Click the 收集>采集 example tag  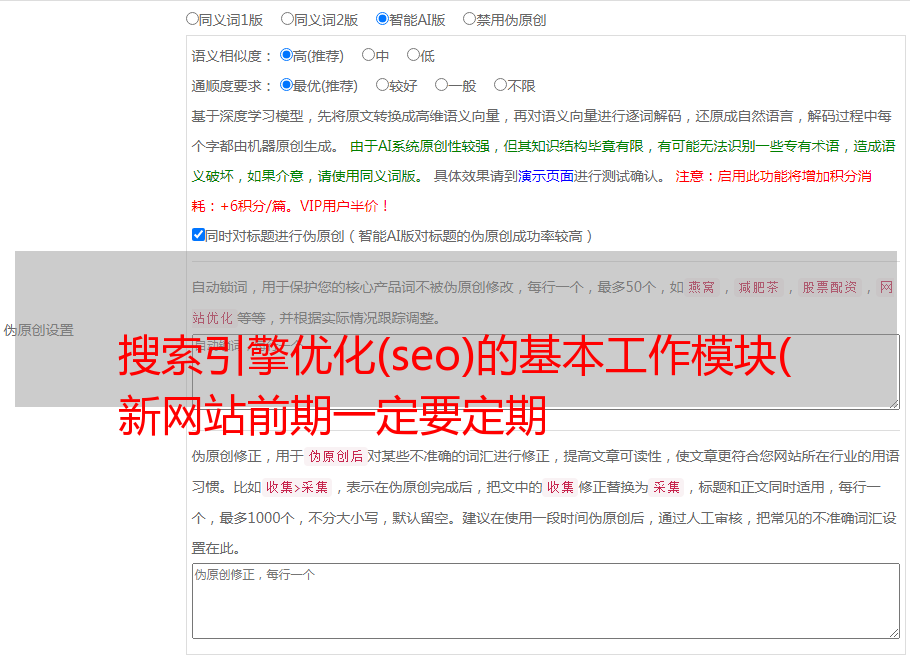pos(297,487)
